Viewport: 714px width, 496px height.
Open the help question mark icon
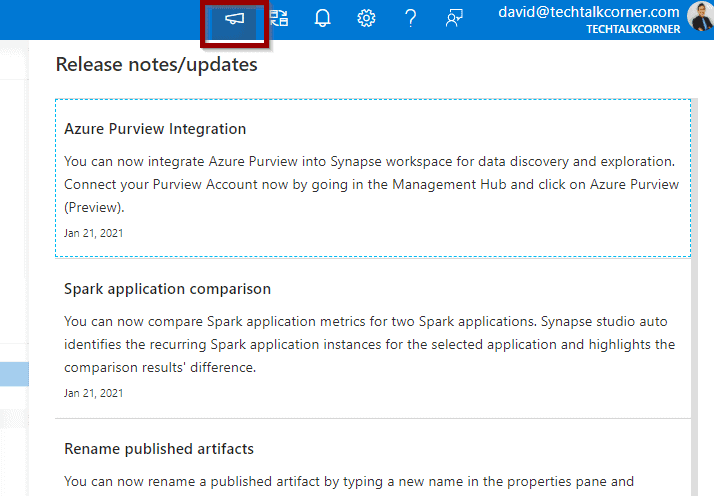pyautogui.click(x=410, y=19)
